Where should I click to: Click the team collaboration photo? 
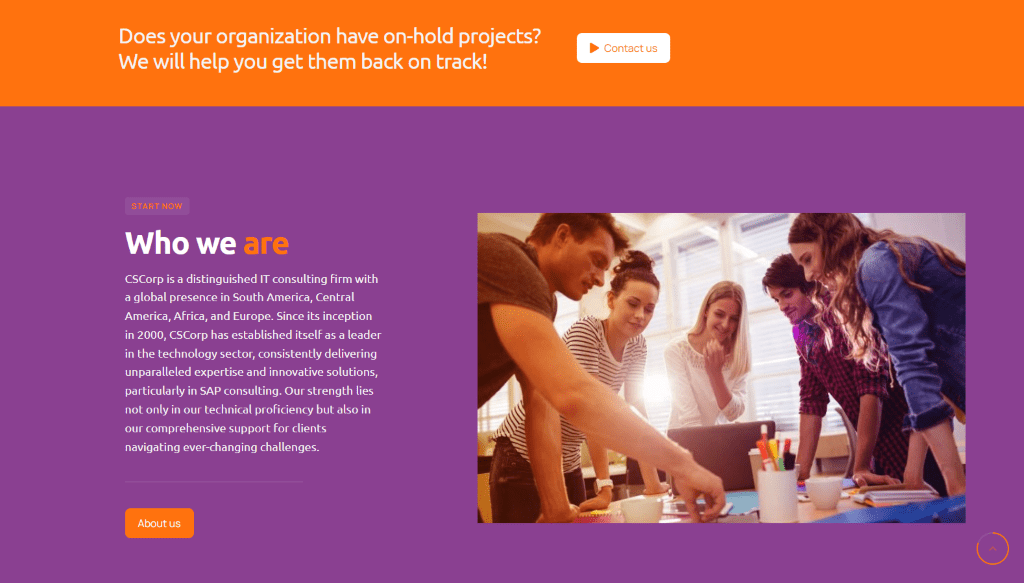pos(721,368)
